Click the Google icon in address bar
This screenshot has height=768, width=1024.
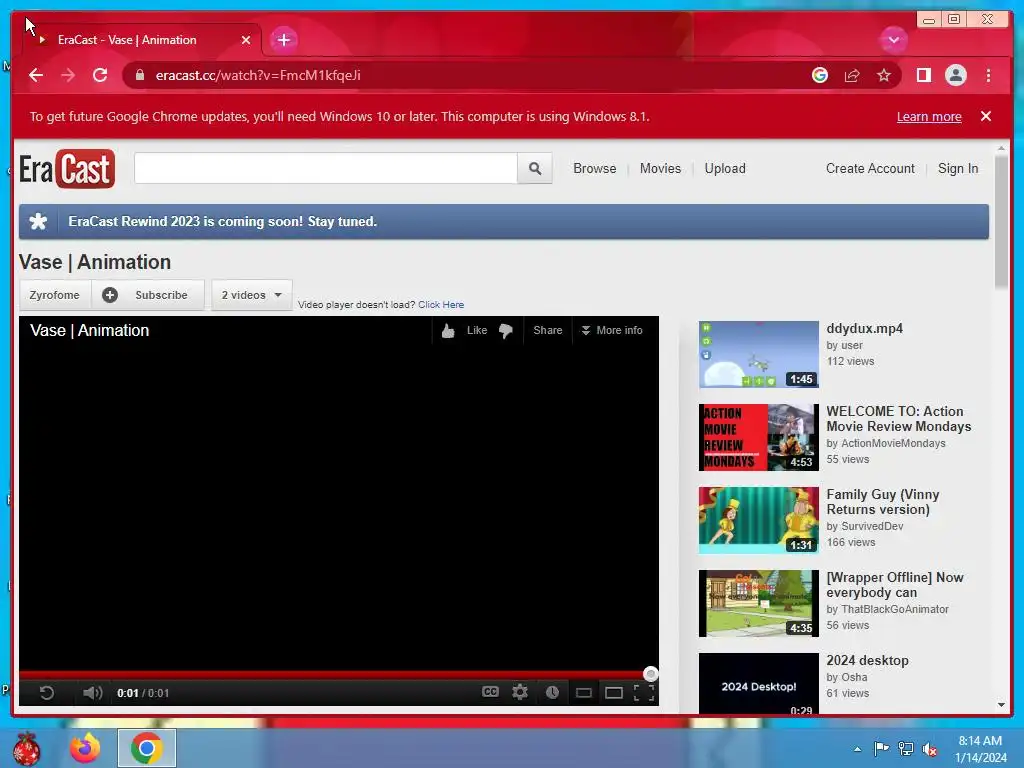(820, 75)
